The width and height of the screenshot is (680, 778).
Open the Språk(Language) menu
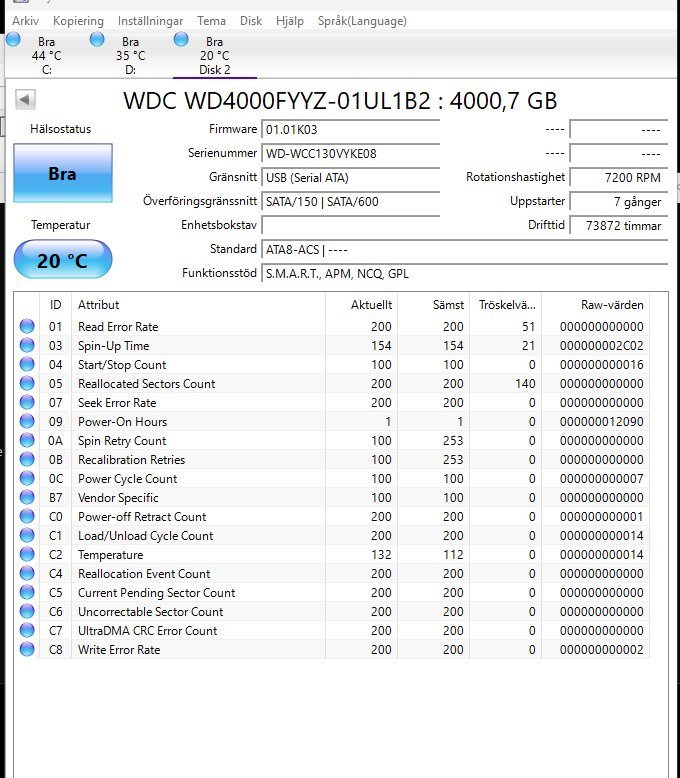pyautogui.click(x=362, y=21)
